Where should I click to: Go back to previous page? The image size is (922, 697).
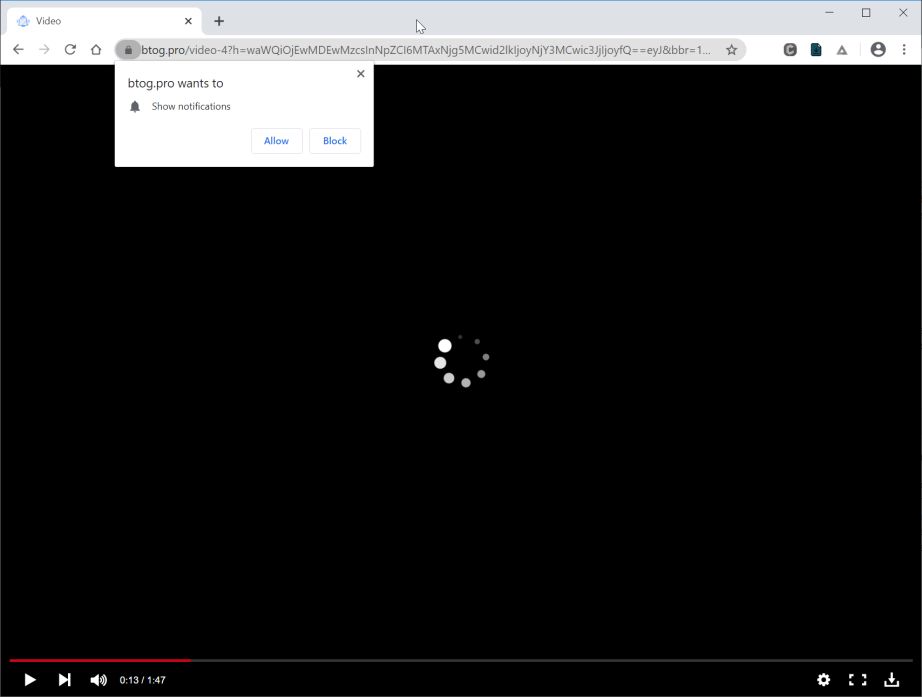(18, 49)
